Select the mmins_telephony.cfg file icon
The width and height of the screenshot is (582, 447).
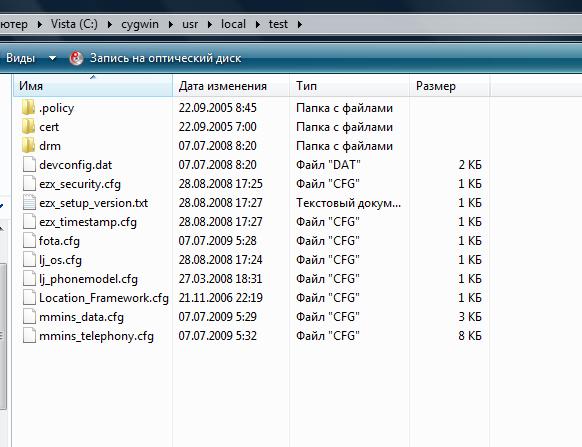29,336
